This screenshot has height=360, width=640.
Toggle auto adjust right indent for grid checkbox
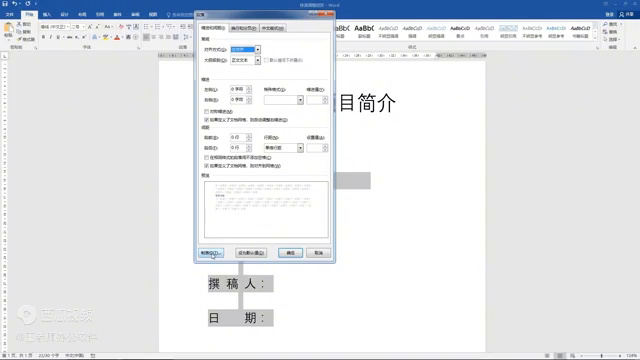[x=207, y=120]
